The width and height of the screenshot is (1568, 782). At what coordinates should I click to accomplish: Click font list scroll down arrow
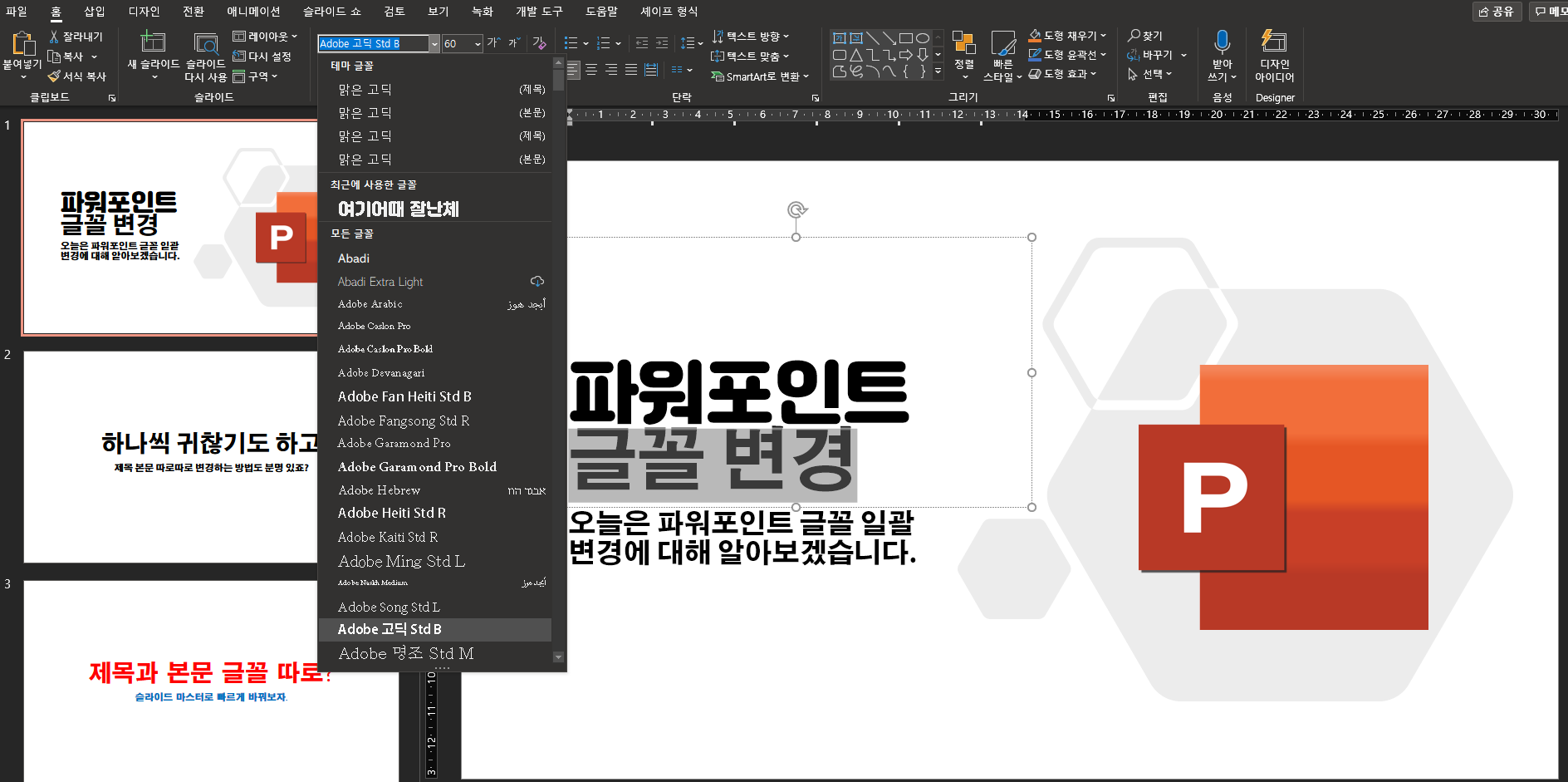pyautogui.click(x=558, y=657)
